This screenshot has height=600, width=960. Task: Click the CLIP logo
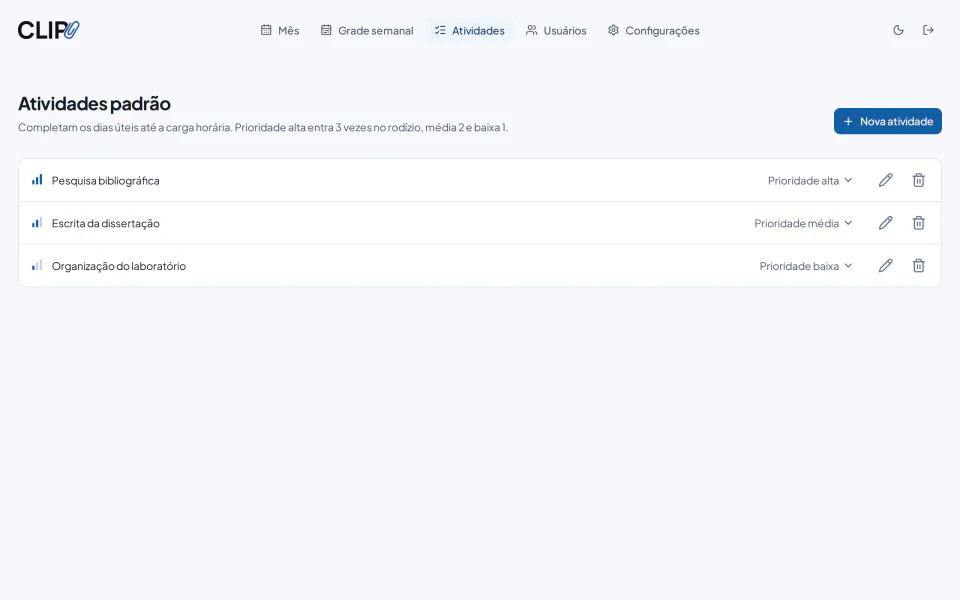click(x=48, y=30)
